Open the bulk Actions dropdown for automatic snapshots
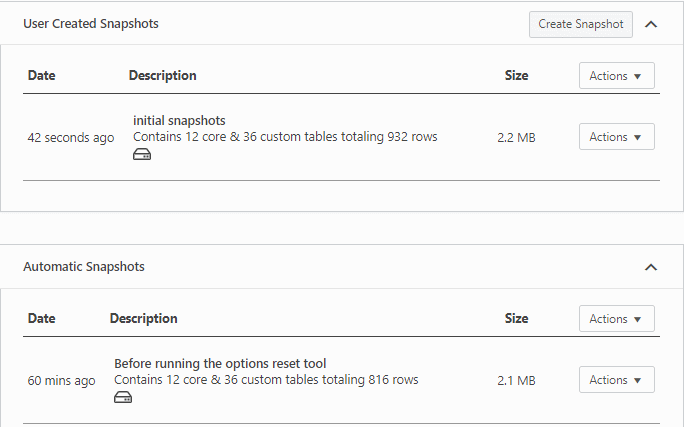Viewport: 684px width, 427px height. 616,319
